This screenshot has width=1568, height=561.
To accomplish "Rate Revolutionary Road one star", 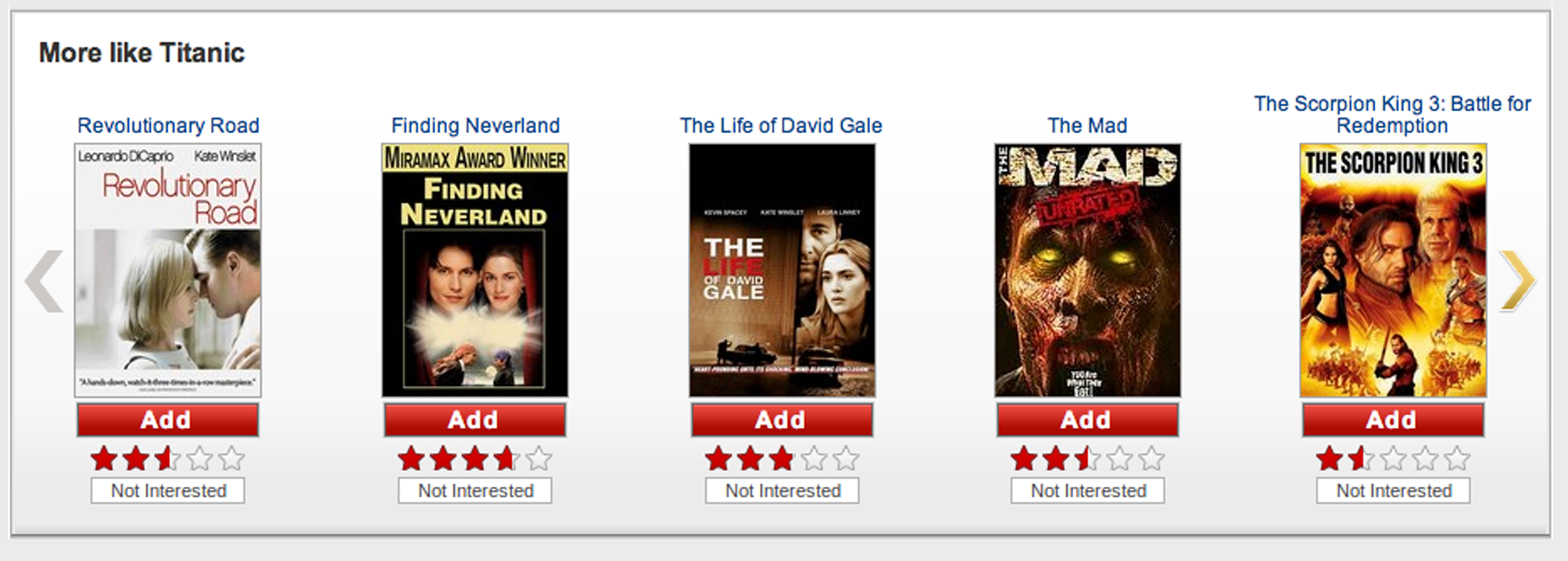I will [104, 459].
